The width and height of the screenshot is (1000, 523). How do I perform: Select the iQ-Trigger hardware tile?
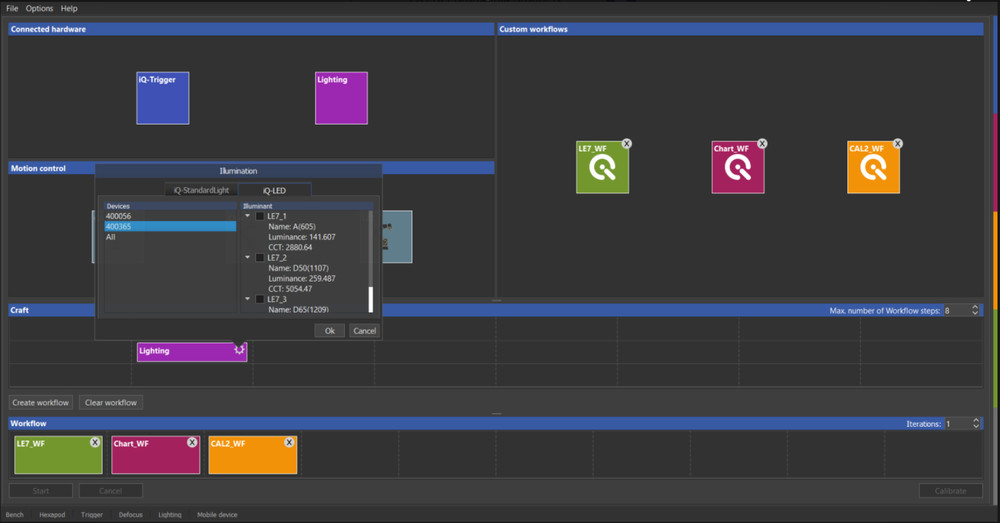pyautogui.click(x=163, y=98)
